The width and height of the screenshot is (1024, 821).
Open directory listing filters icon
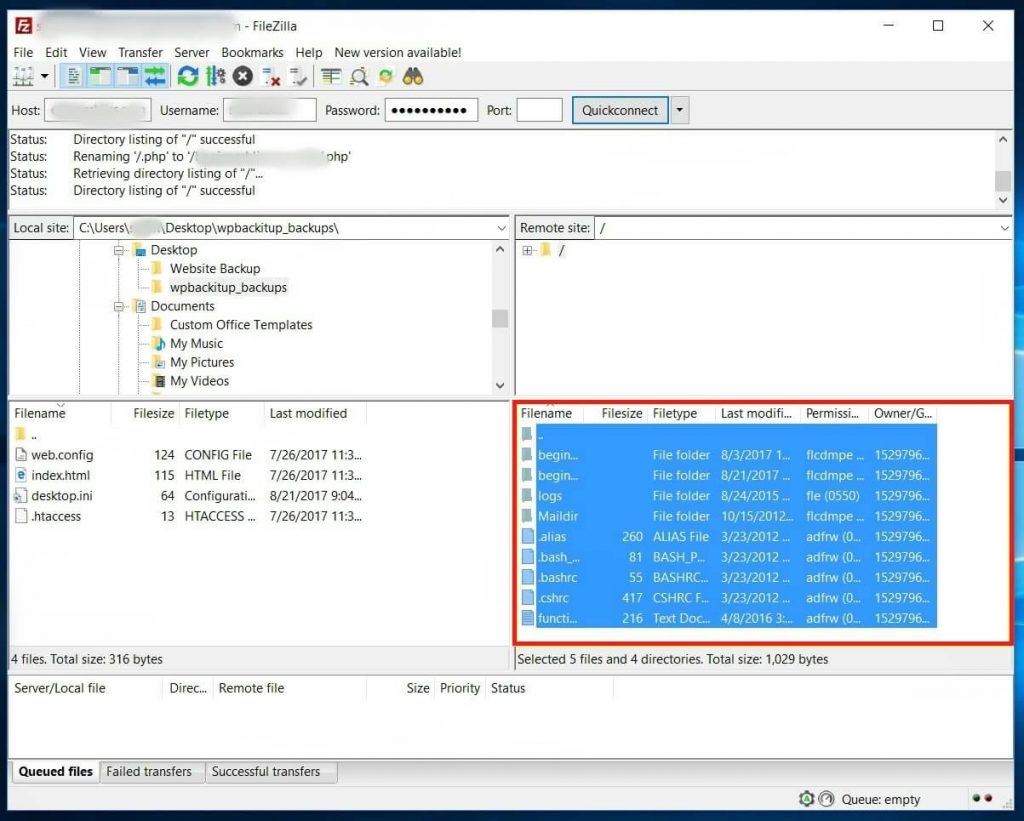(331, 77)
